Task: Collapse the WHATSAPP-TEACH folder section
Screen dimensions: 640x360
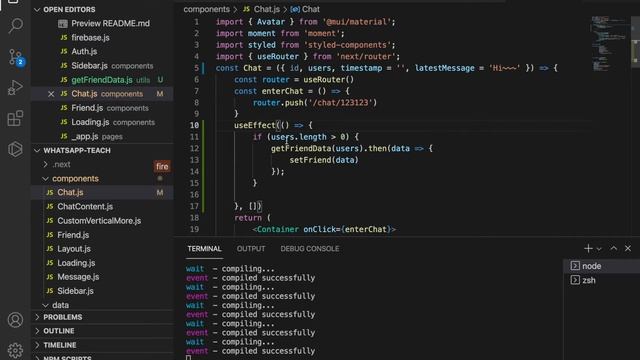Action: pyautogui.click(x=102, y=151)
